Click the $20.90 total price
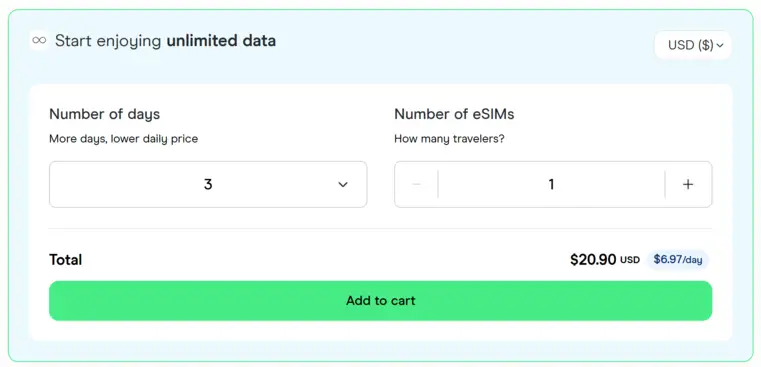This screenshot has width=761, height=367. (x=593, y=260)
